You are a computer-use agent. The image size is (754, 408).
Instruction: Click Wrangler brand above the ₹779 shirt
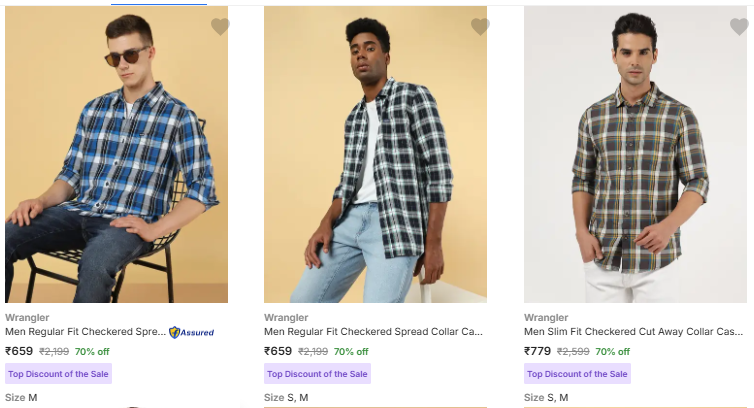pyautogui.click(x=546, y=318)
